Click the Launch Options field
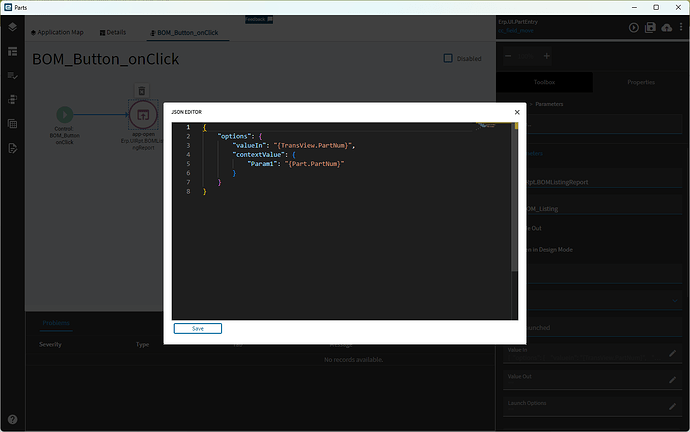690x432 pixels. coord(592,406)
